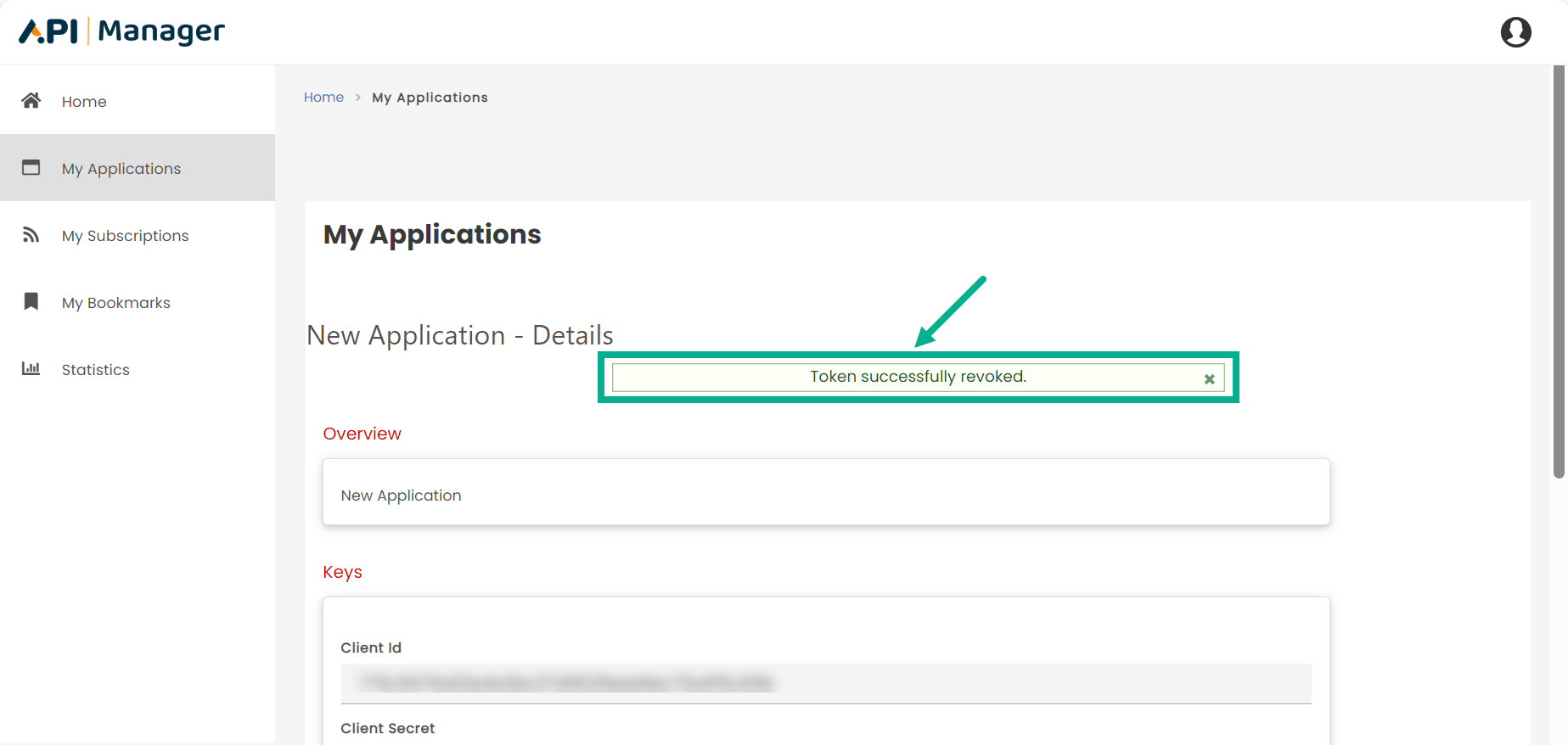Navigate to the Statistics section
This screenshot has height=745, width=1568.
[x=95, y=370]
